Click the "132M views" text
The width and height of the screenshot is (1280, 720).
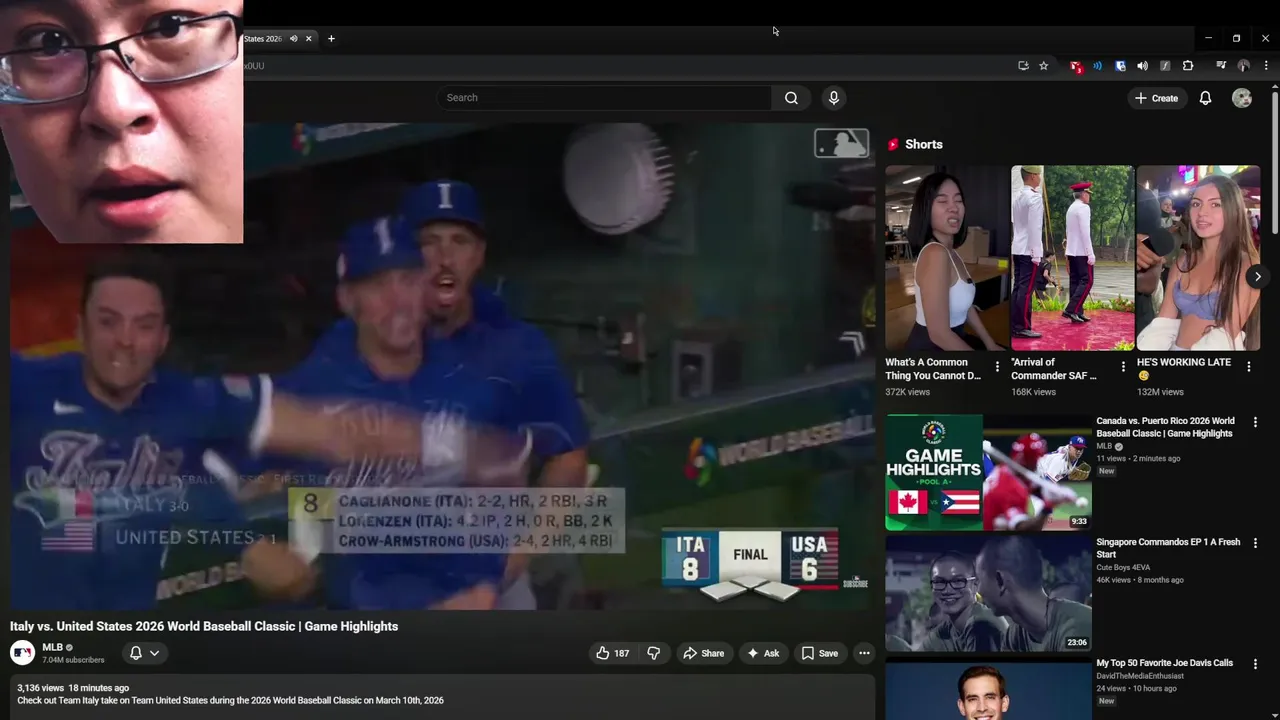click(1160, 392)
